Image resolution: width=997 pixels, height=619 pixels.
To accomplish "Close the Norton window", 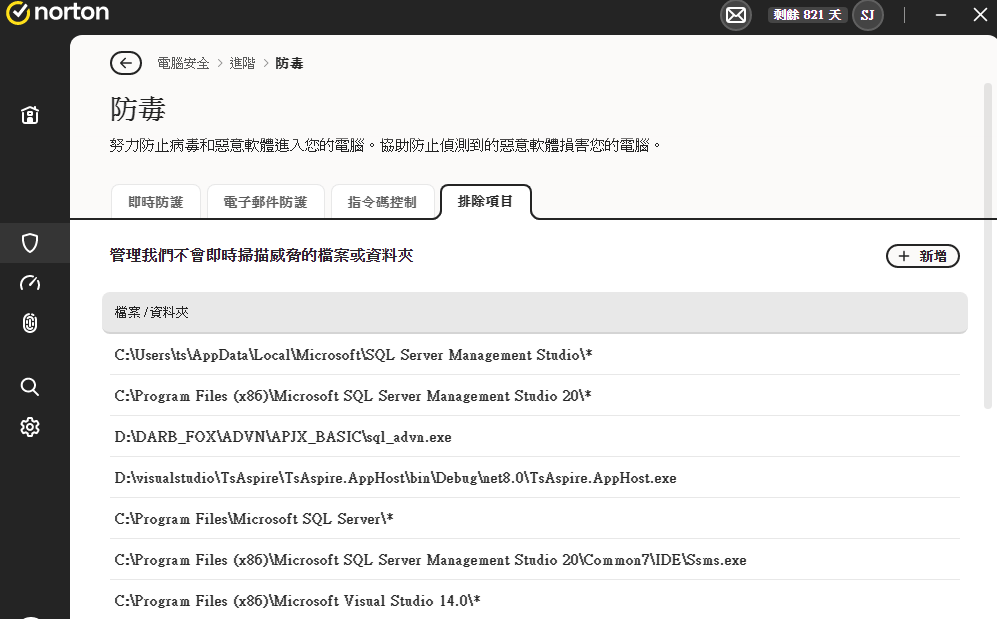I will tap(980, 15).
